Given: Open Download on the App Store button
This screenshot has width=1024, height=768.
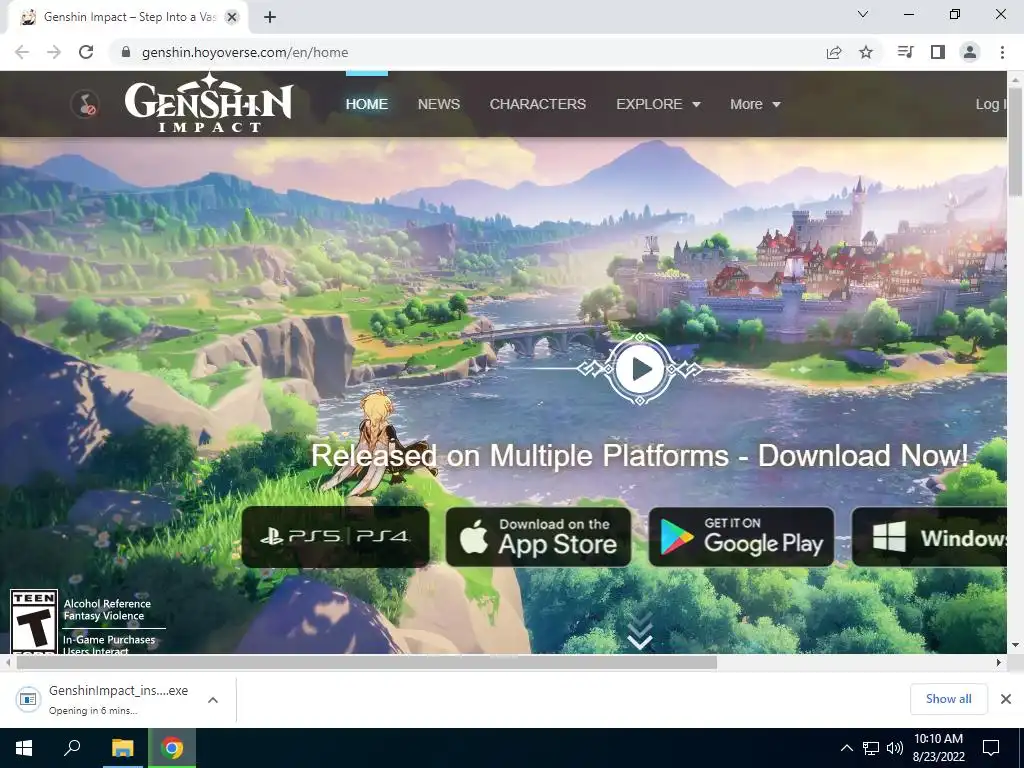Looking at the screenshot, I should pyautogui.click(x=539, y=537).
